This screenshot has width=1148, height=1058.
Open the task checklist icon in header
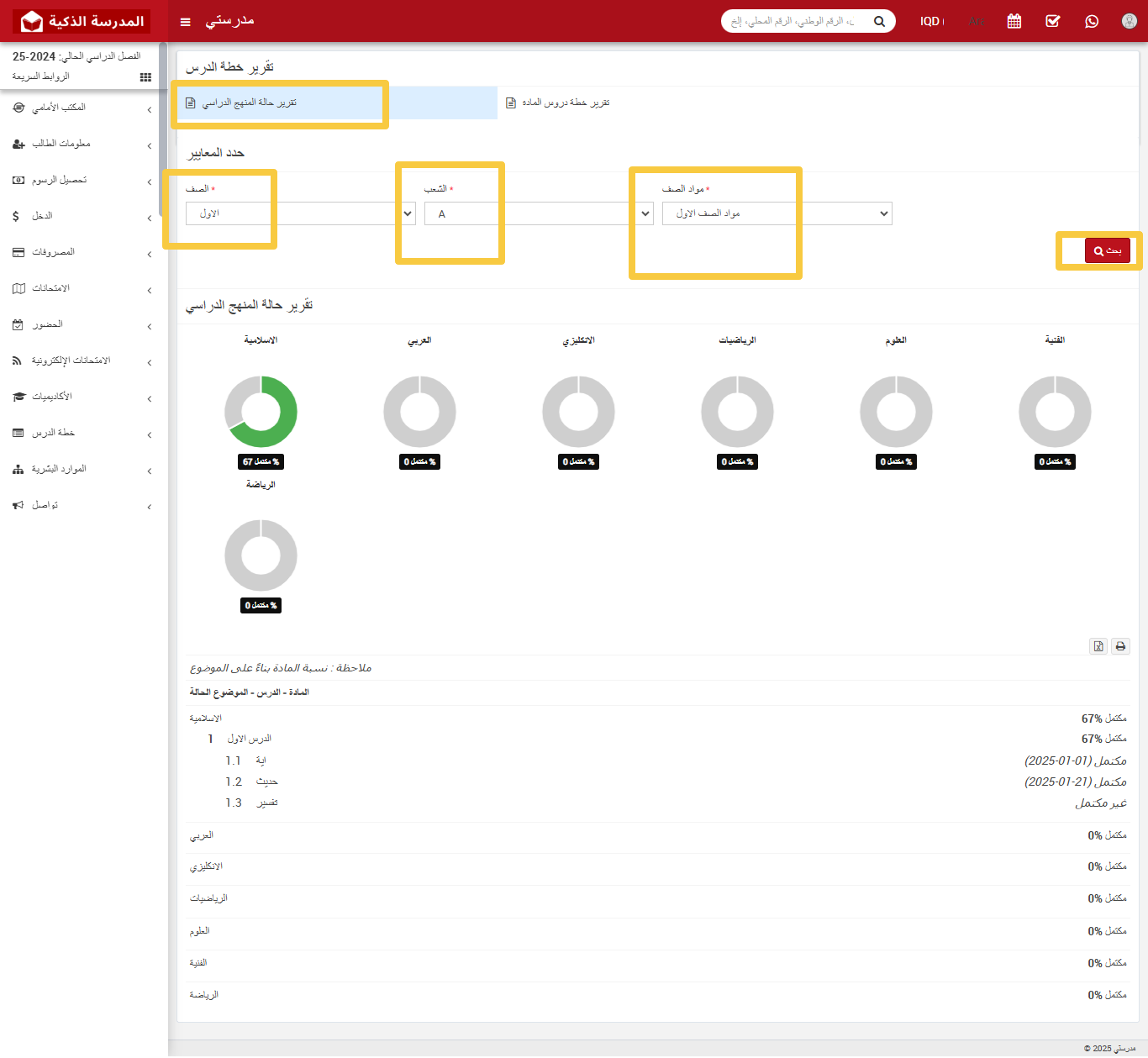[1052, 21]
